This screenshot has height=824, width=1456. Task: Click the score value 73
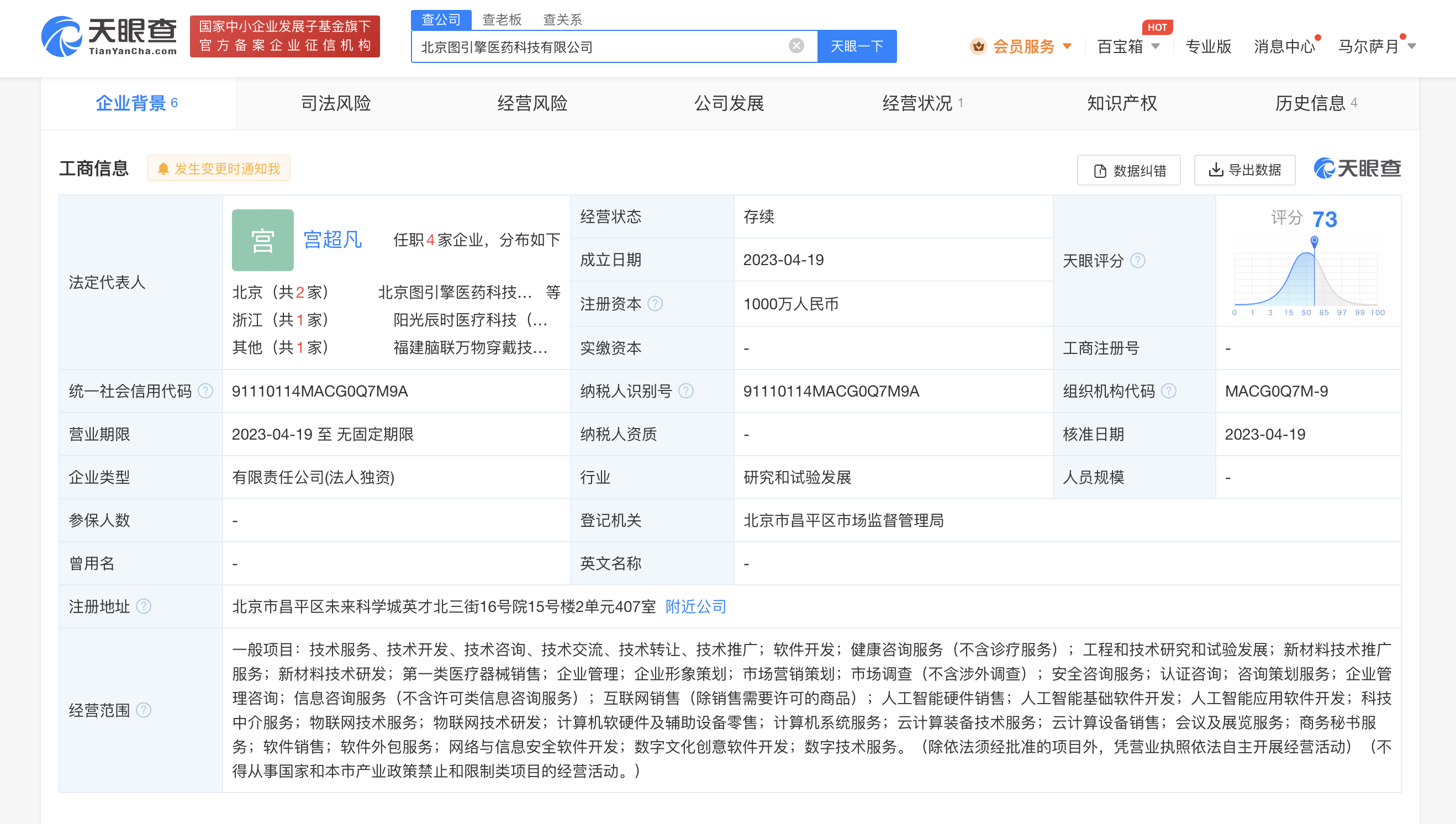[x=1324, y=219]
